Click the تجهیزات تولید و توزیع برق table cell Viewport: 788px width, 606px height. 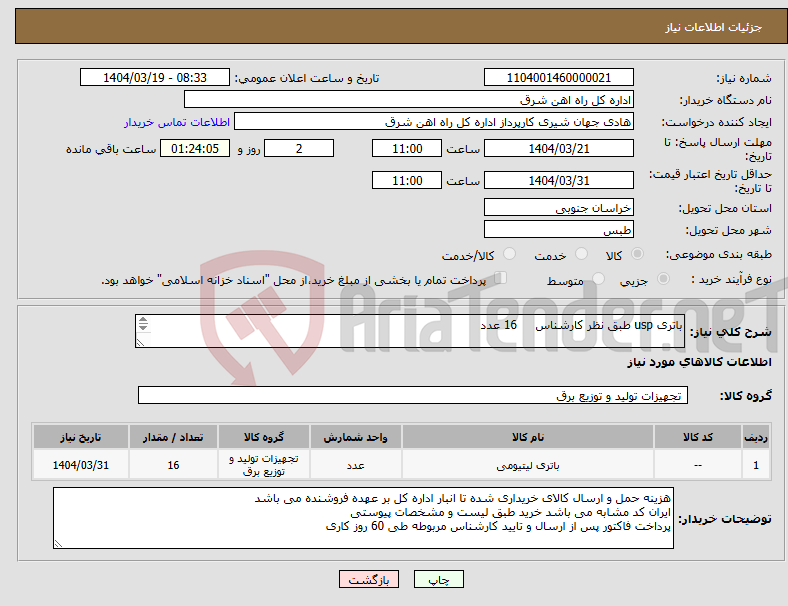[264, 465]
